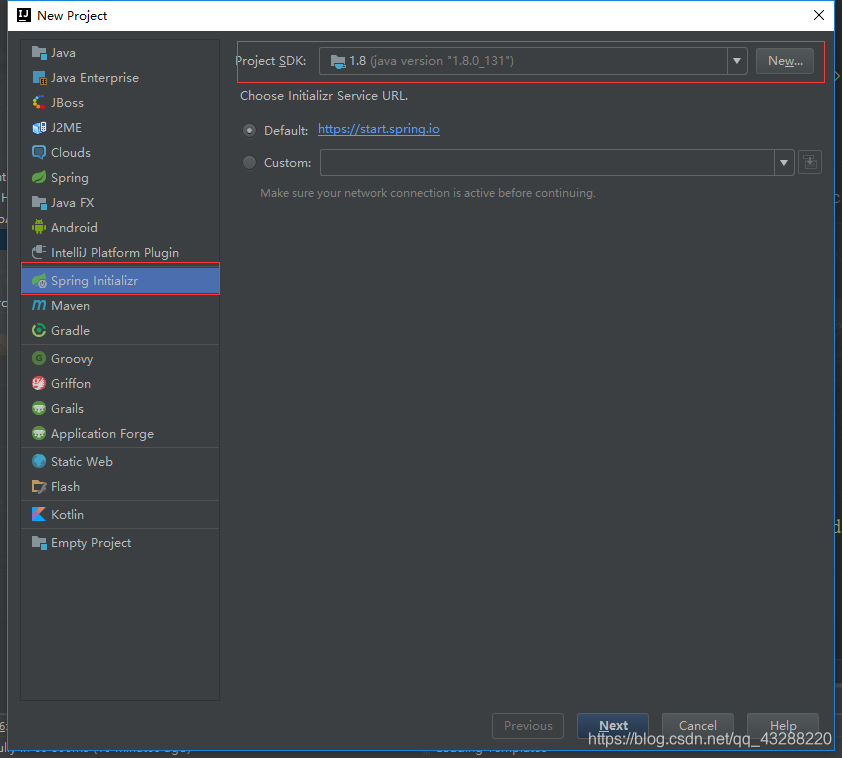Click the IntelliJ Platform Plugin icon
This screenshot has height=758, width=842.
[39, 252]
